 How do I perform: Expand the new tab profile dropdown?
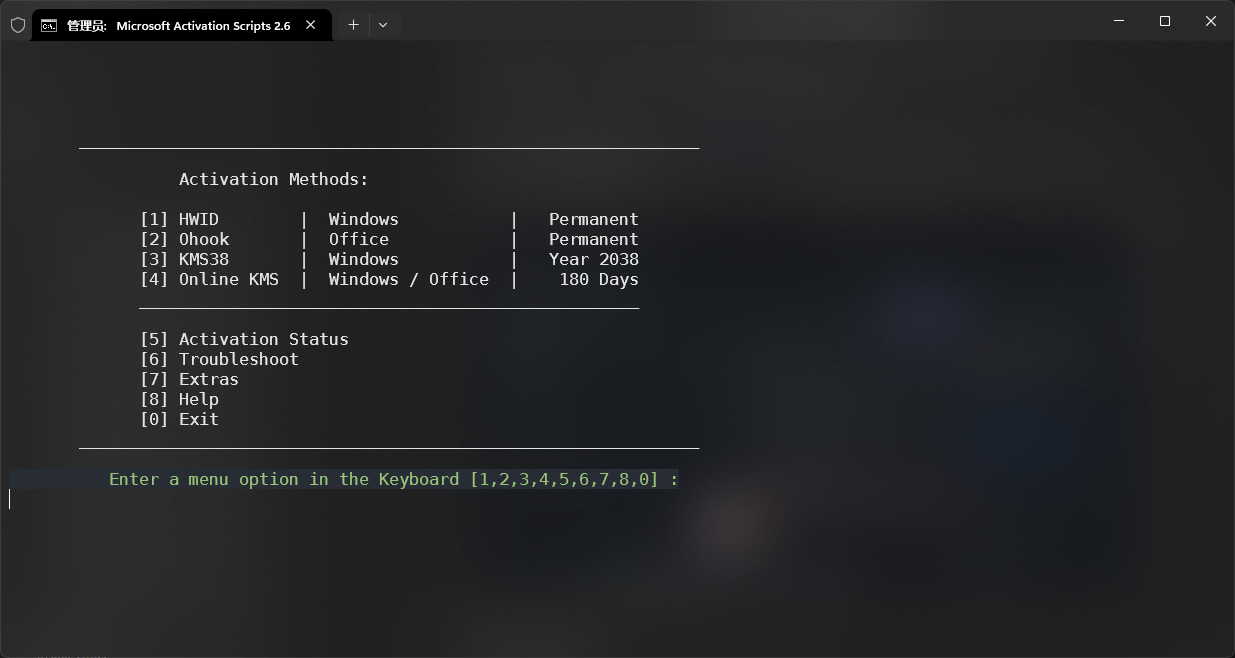pos(383,25)
